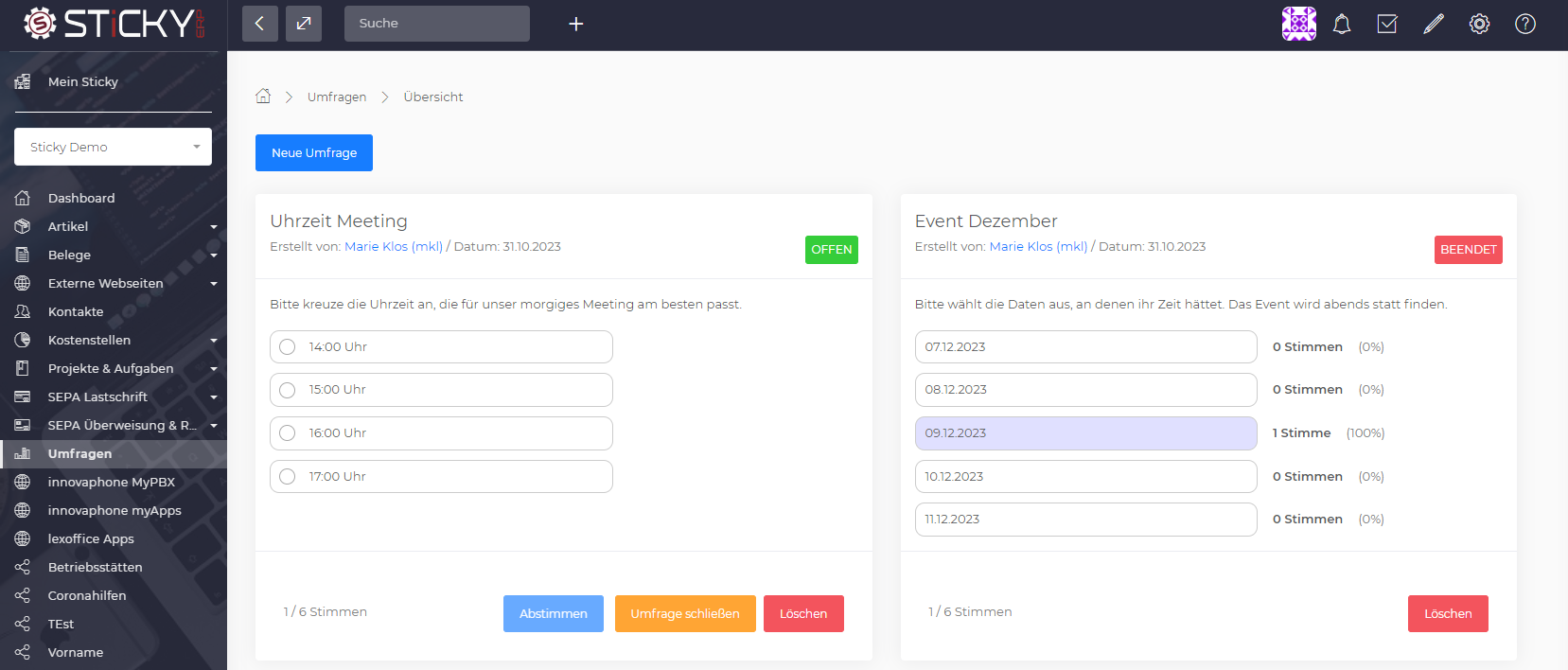Click the Übersicht breadcrumb text
Viewport: 1568px width, 670px height.
[x=433, y=97]
